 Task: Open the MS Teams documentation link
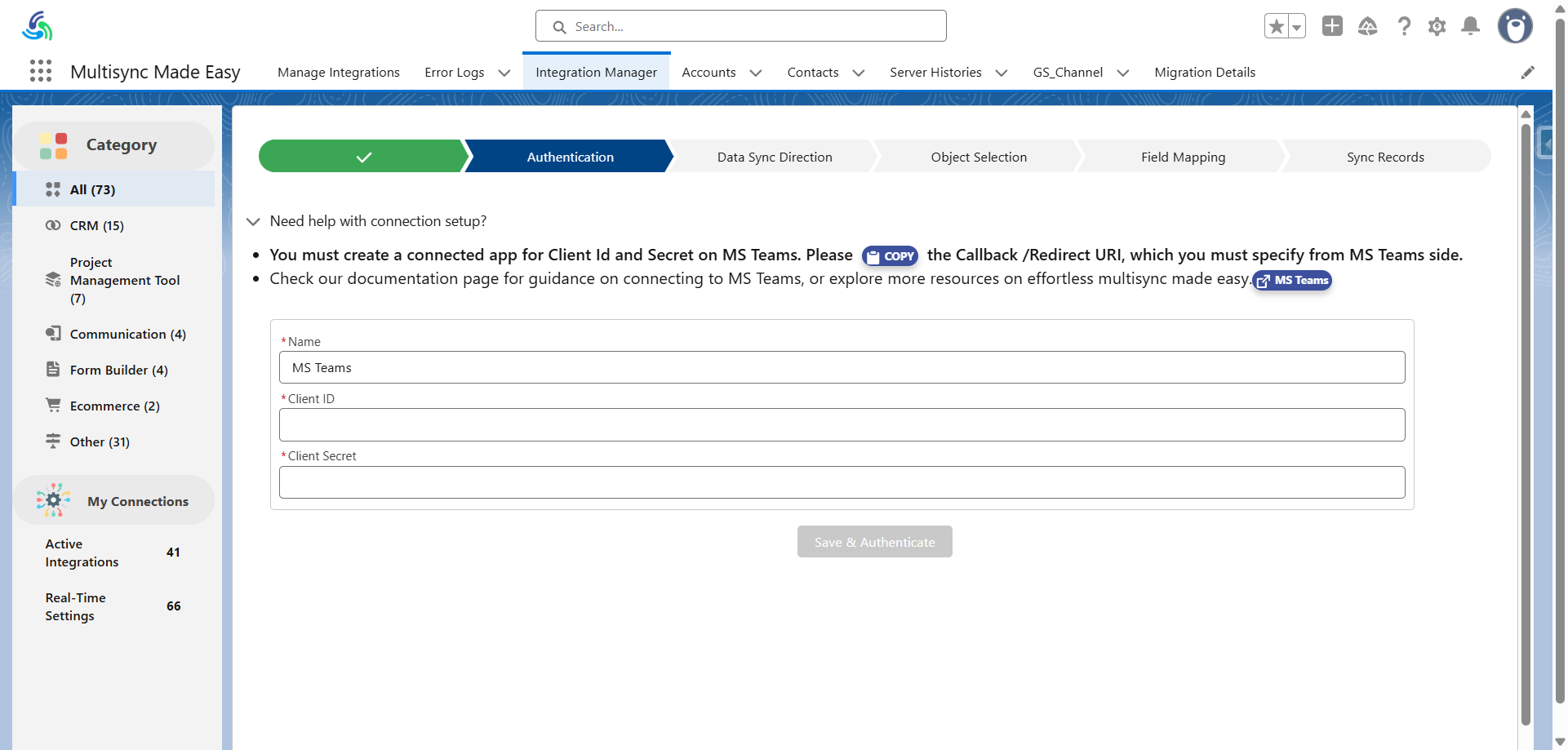pyautogui.click(x=1292, y=281)
